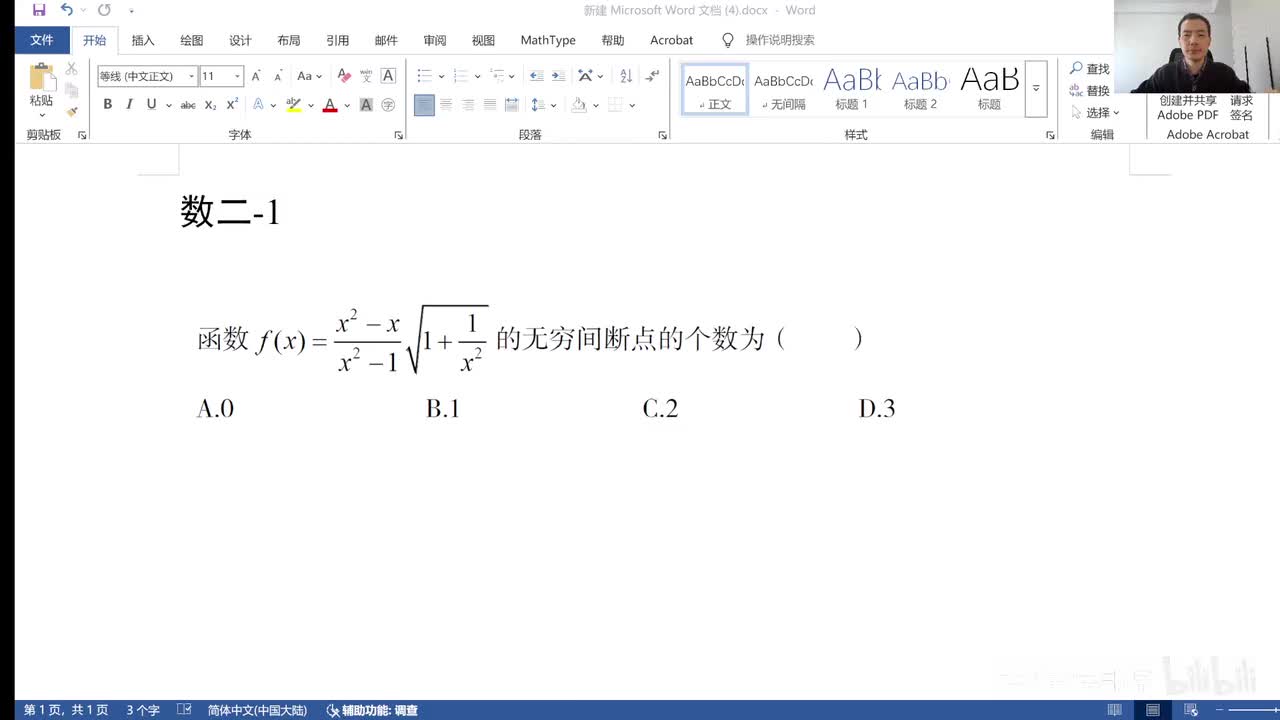Toggle justified text alignment
This screenshot has width=1280, height=720.
(x=490, y=105)
